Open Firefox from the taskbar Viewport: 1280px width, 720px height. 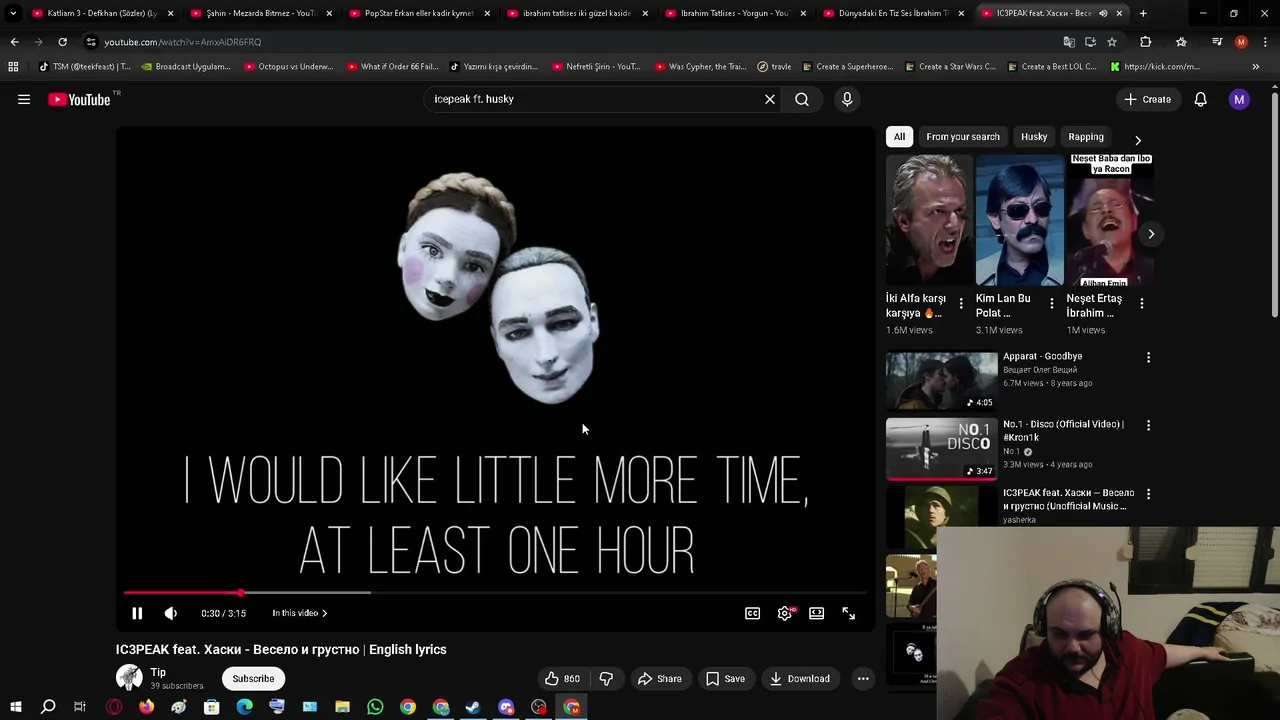click(146, 707)
